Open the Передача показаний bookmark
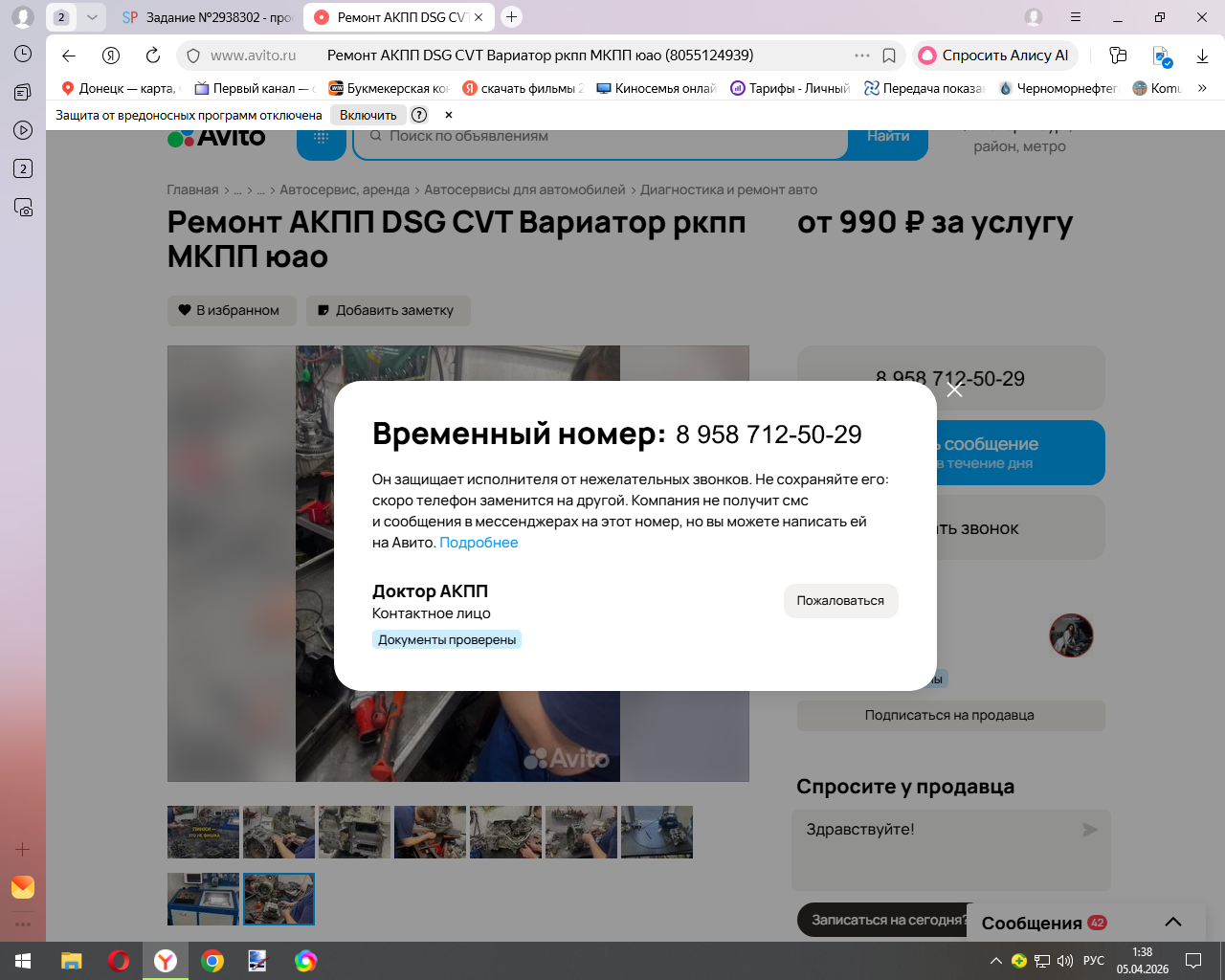The image size is (1225, 980). click(924, 88)
